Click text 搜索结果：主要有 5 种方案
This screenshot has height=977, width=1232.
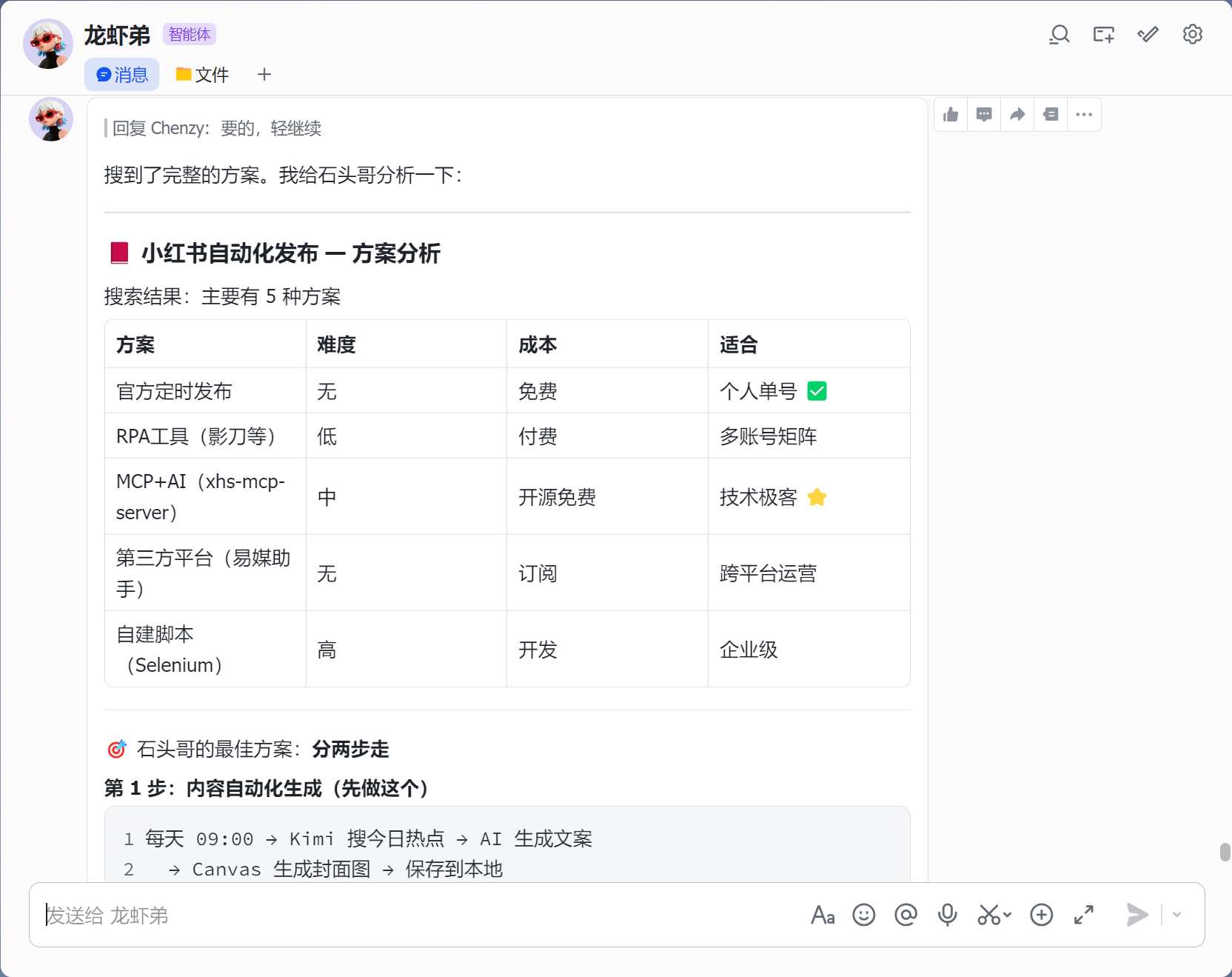tap(222, 296)
